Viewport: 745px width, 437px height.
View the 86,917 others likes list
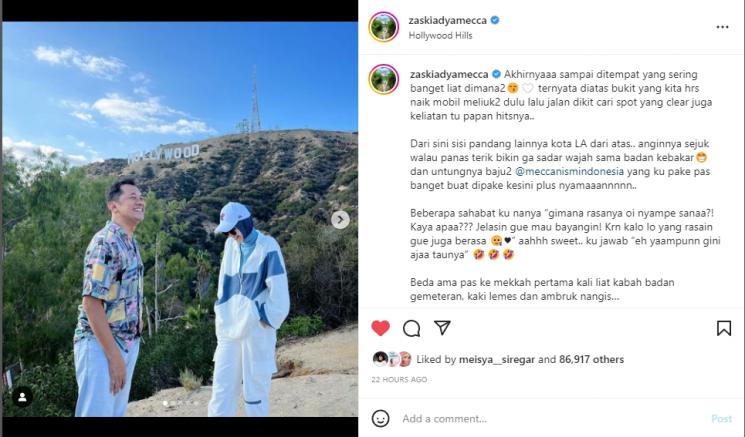(x=592, y=360)
